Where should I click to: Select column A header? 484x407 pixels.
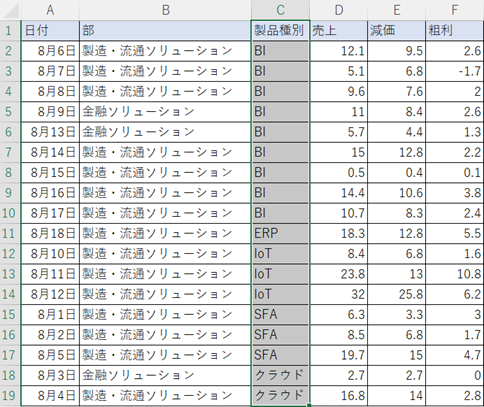[50, 10]
